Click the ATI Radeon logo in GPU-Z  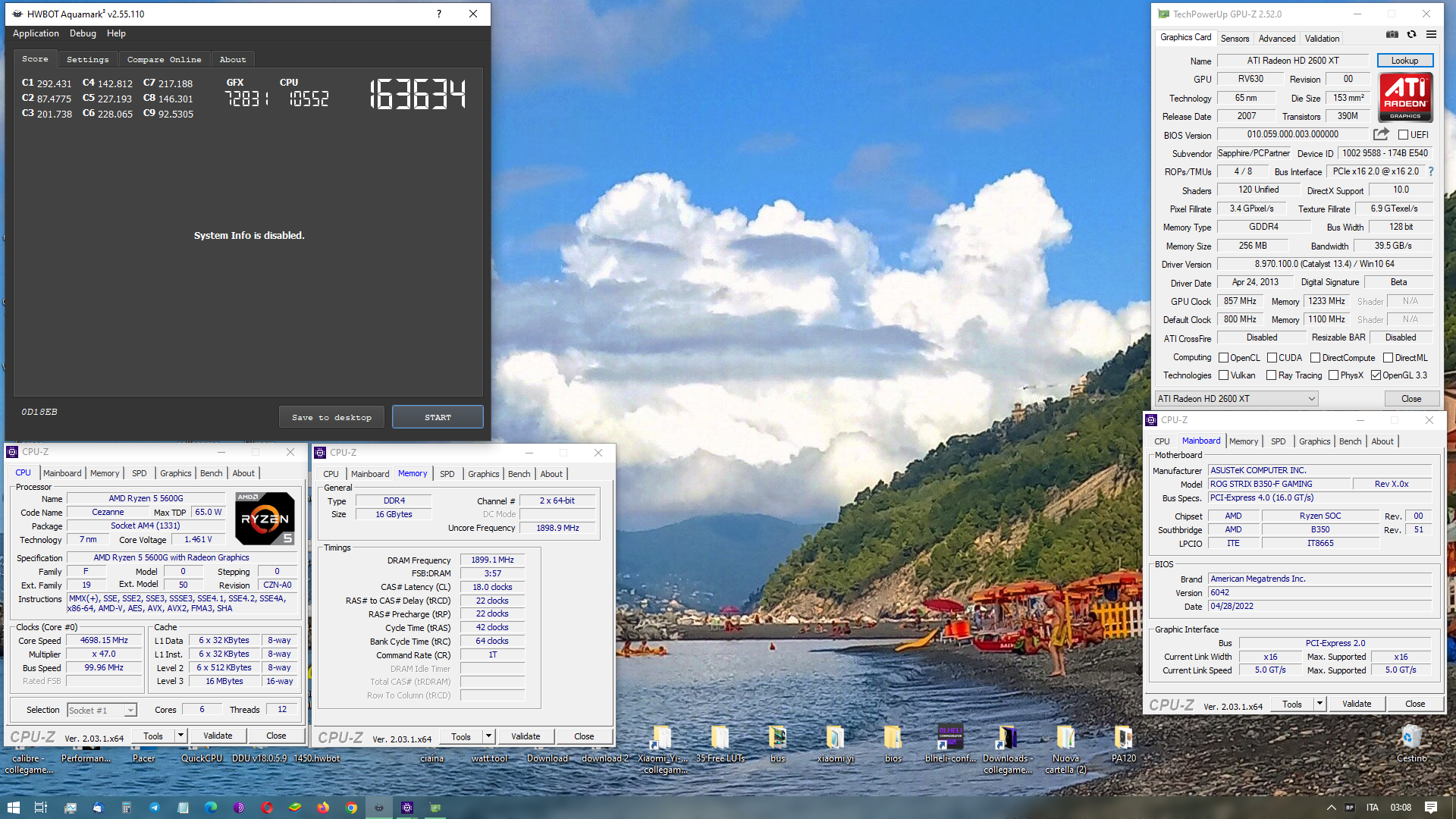1405,97
